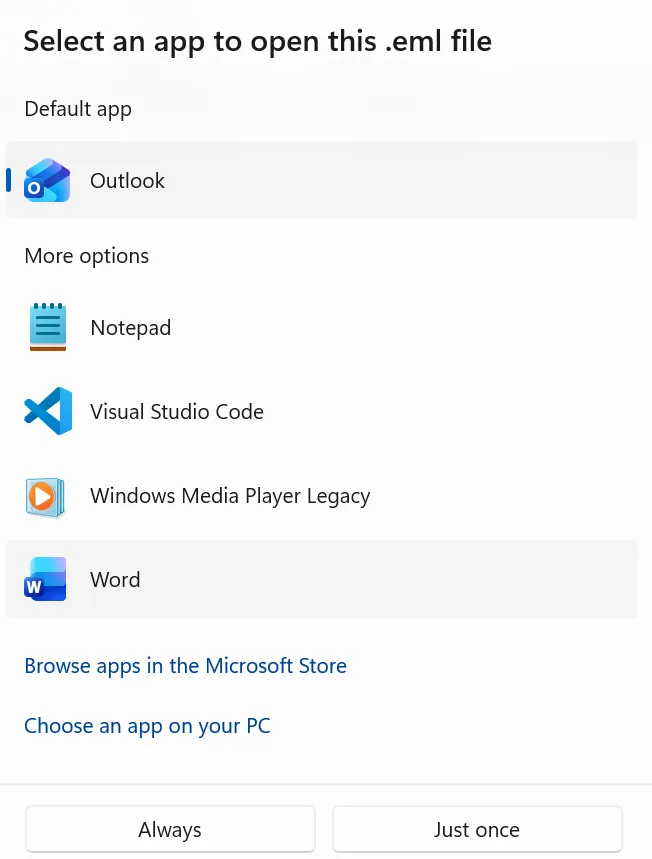Click the Default app heading
The width and height of the screenshot is (652, 859).
[78, 109]
